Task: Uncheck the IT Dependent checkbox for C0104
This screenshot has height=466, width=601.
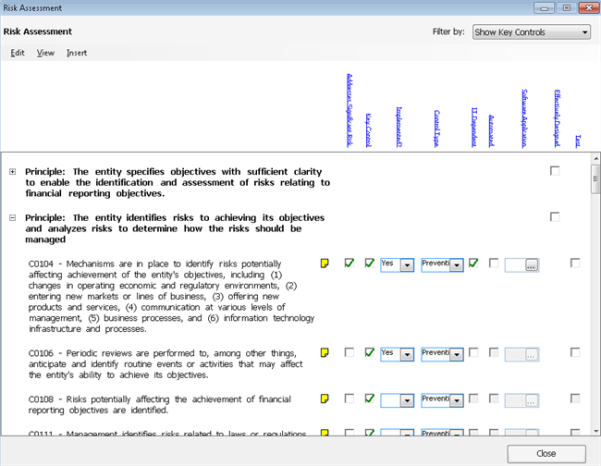Action: pos(474,263)
